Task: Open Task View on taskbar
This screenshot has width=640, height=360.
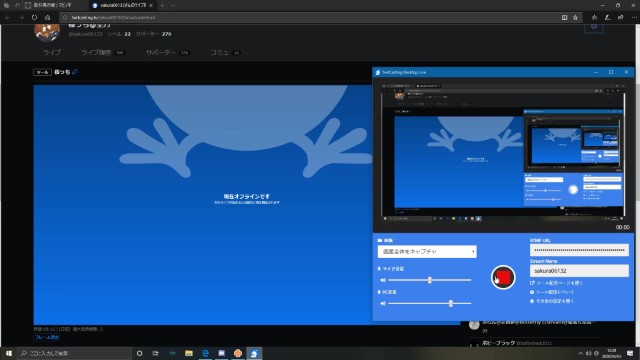Action: tap(156, 353)
